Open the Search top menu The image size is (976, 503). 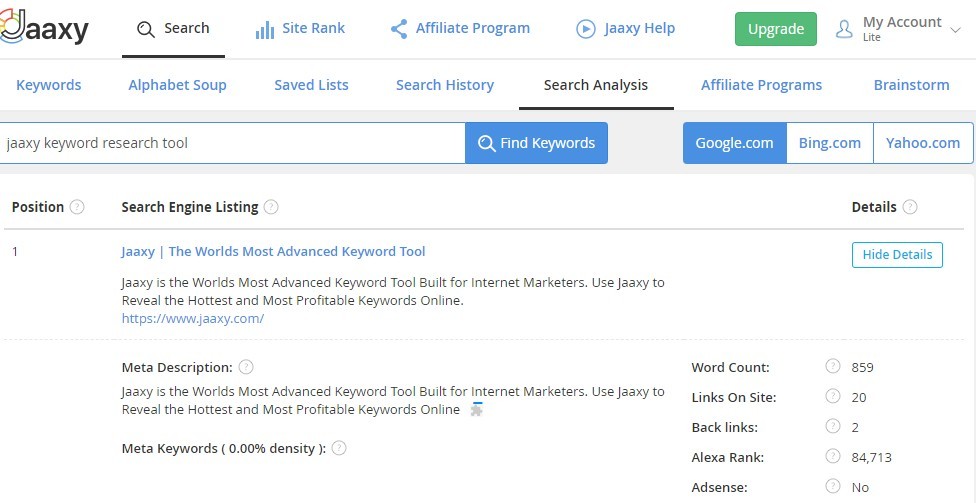173,29
